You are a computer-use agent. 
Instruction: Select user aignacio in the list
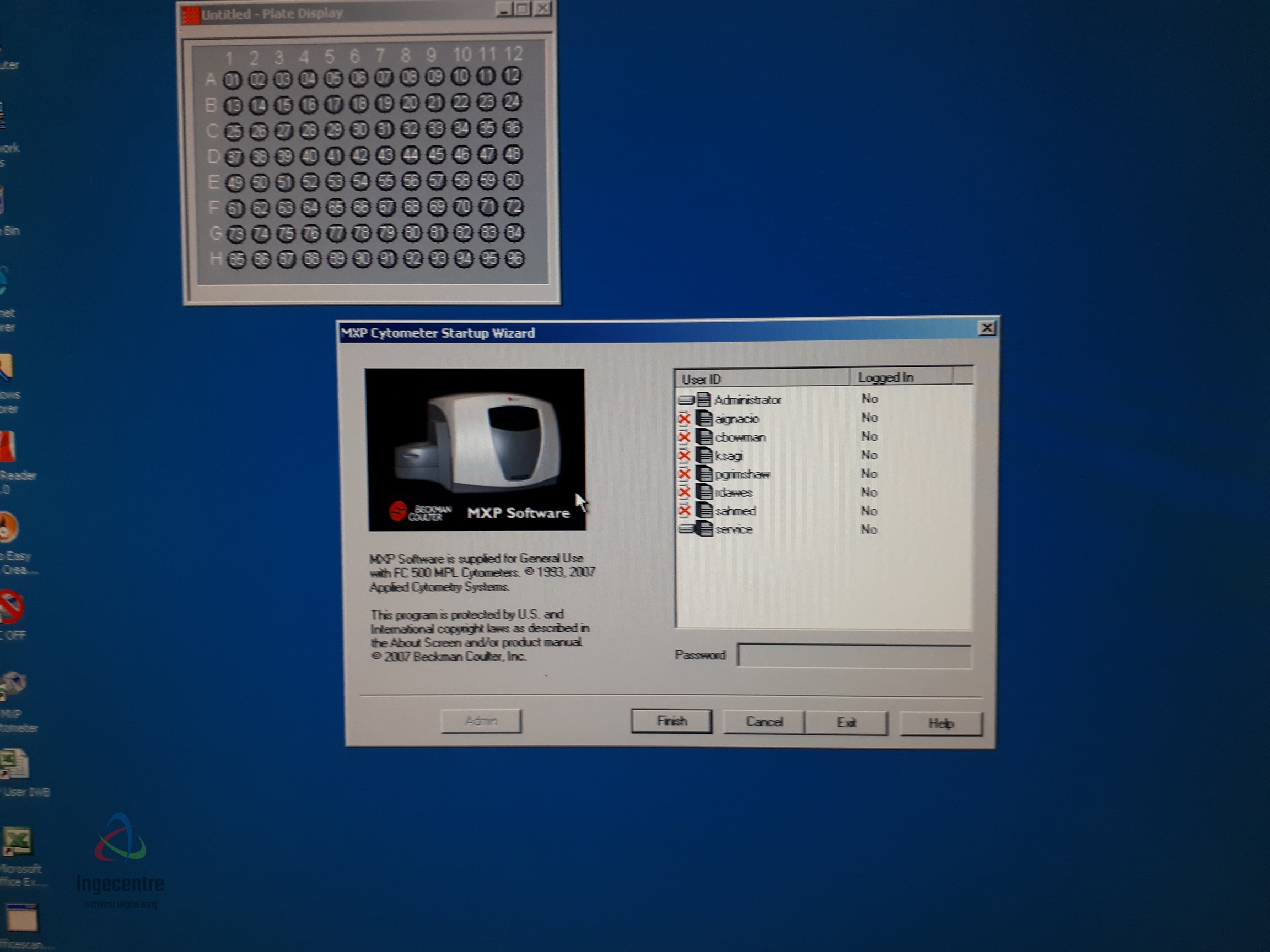[824, 418]
